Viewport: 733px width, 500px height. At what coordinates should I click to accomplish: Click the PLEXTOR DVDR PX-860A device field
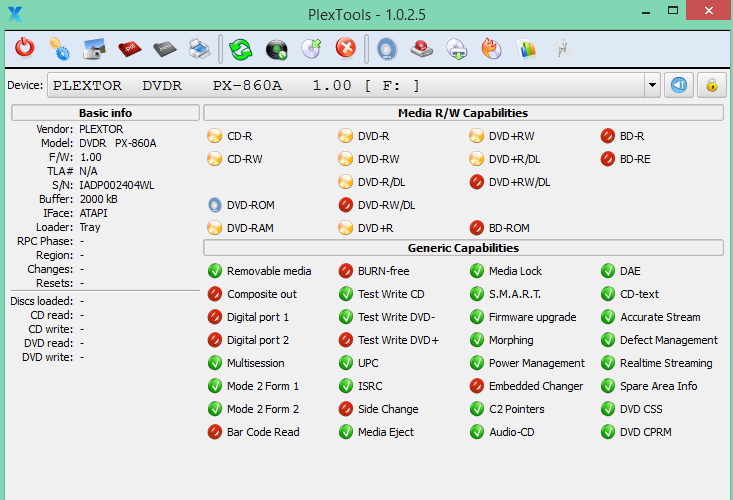coord(346,85)
